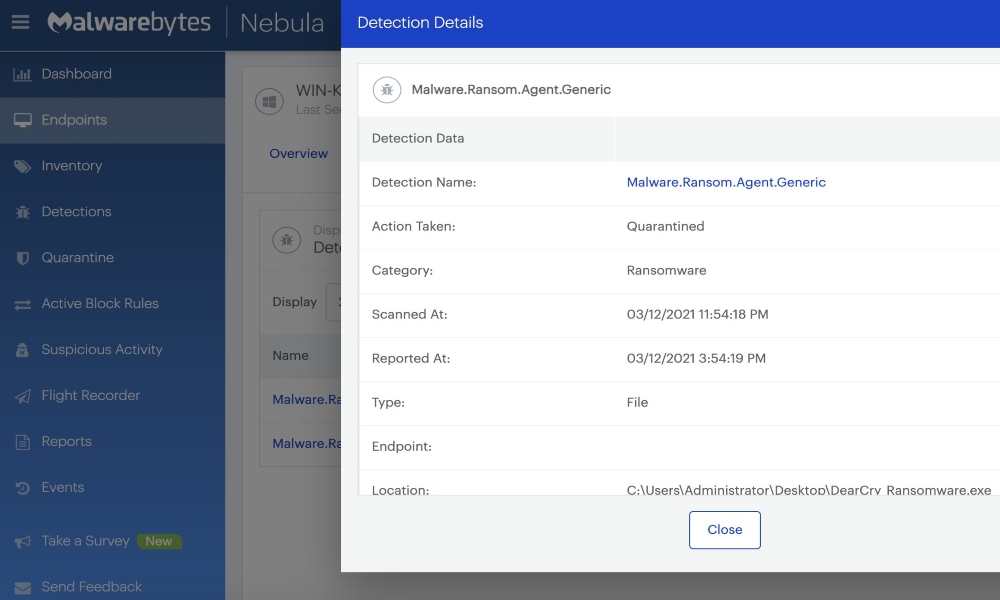This screenshot has width=1000, height=600.
Task: Open Dashboard from the sidebar
Action: point(77,74)
